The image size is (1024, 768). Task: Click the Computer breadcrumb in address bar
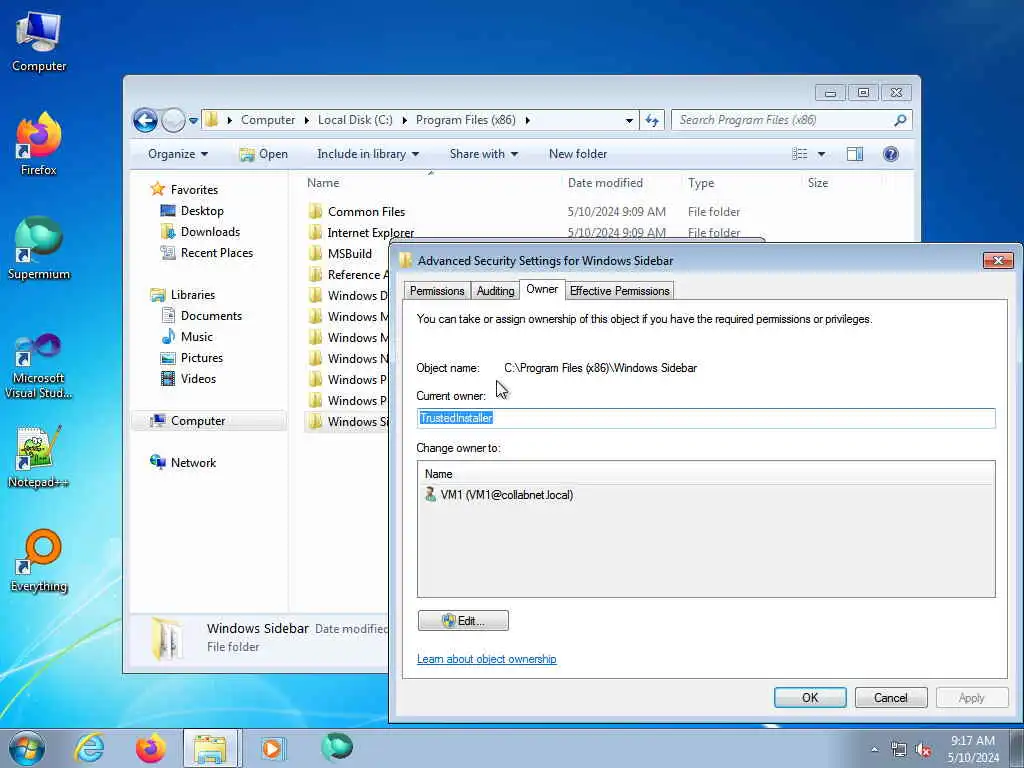(x=268, y=120)
